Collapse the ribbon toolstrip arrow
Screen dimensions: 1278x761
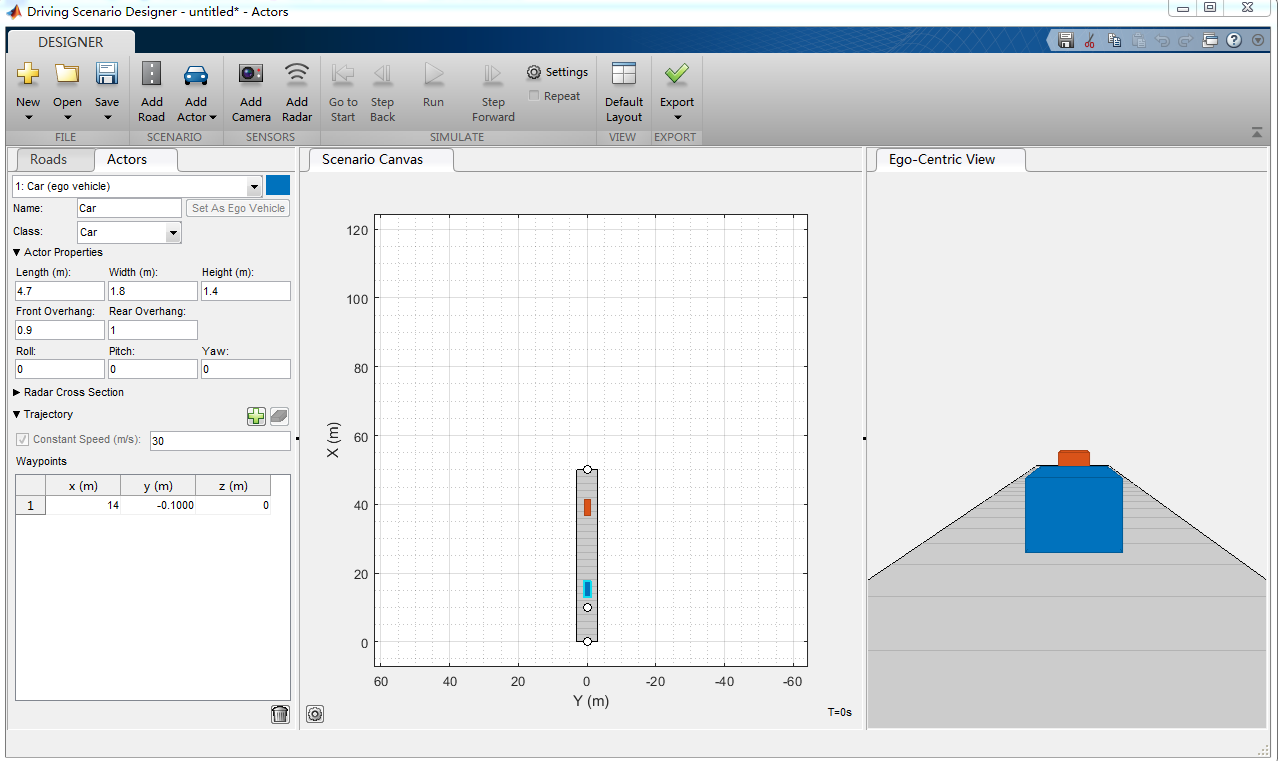pyautogui.click(x=1256, y=133)
